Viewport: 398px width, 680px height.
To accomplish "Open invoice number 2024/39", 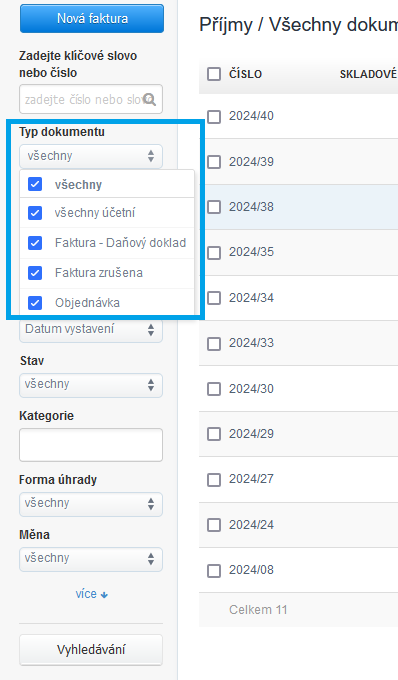I will tap(251, 161).
